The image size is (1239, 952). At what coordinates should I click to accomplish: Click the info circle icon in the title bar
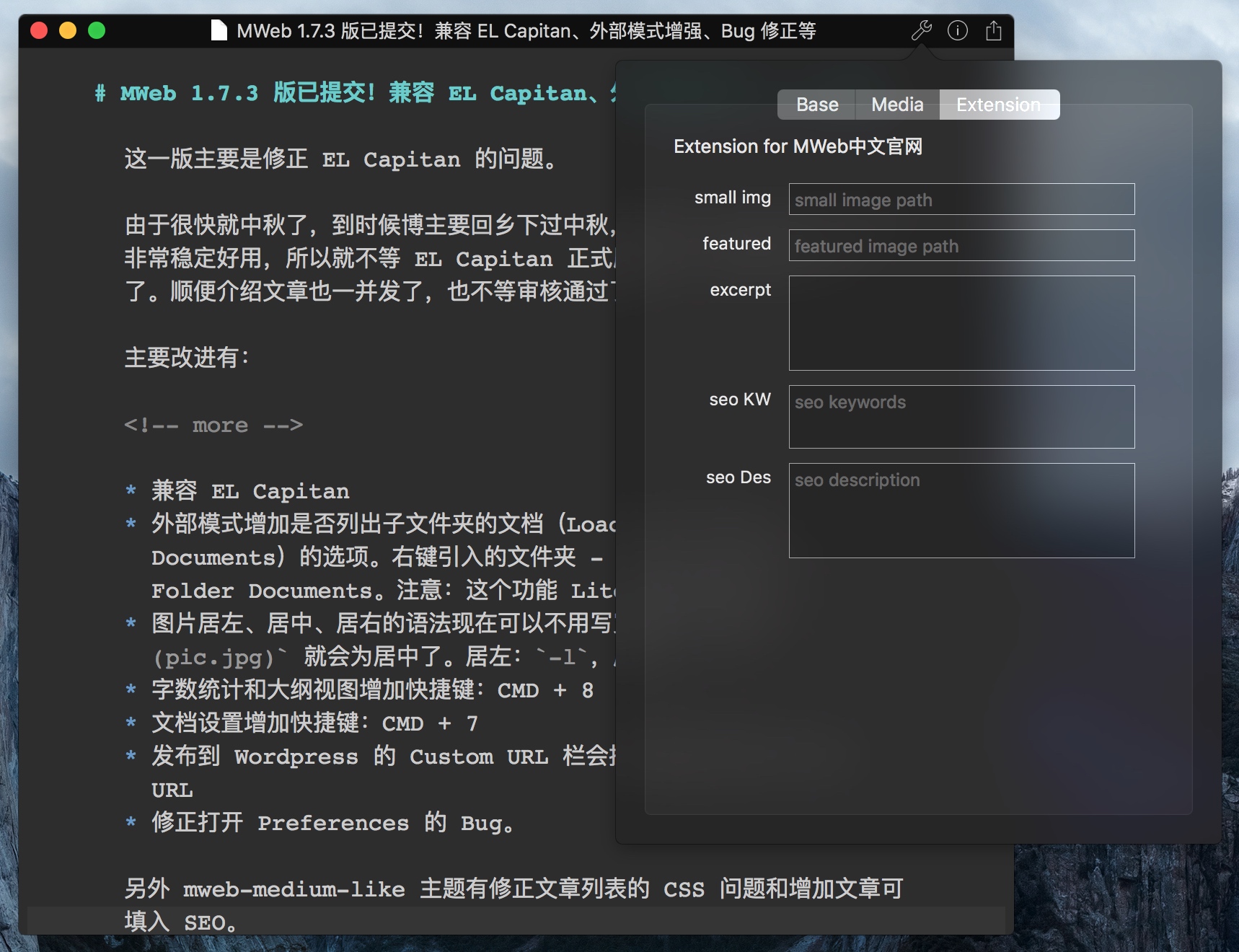tap(958, 30)
